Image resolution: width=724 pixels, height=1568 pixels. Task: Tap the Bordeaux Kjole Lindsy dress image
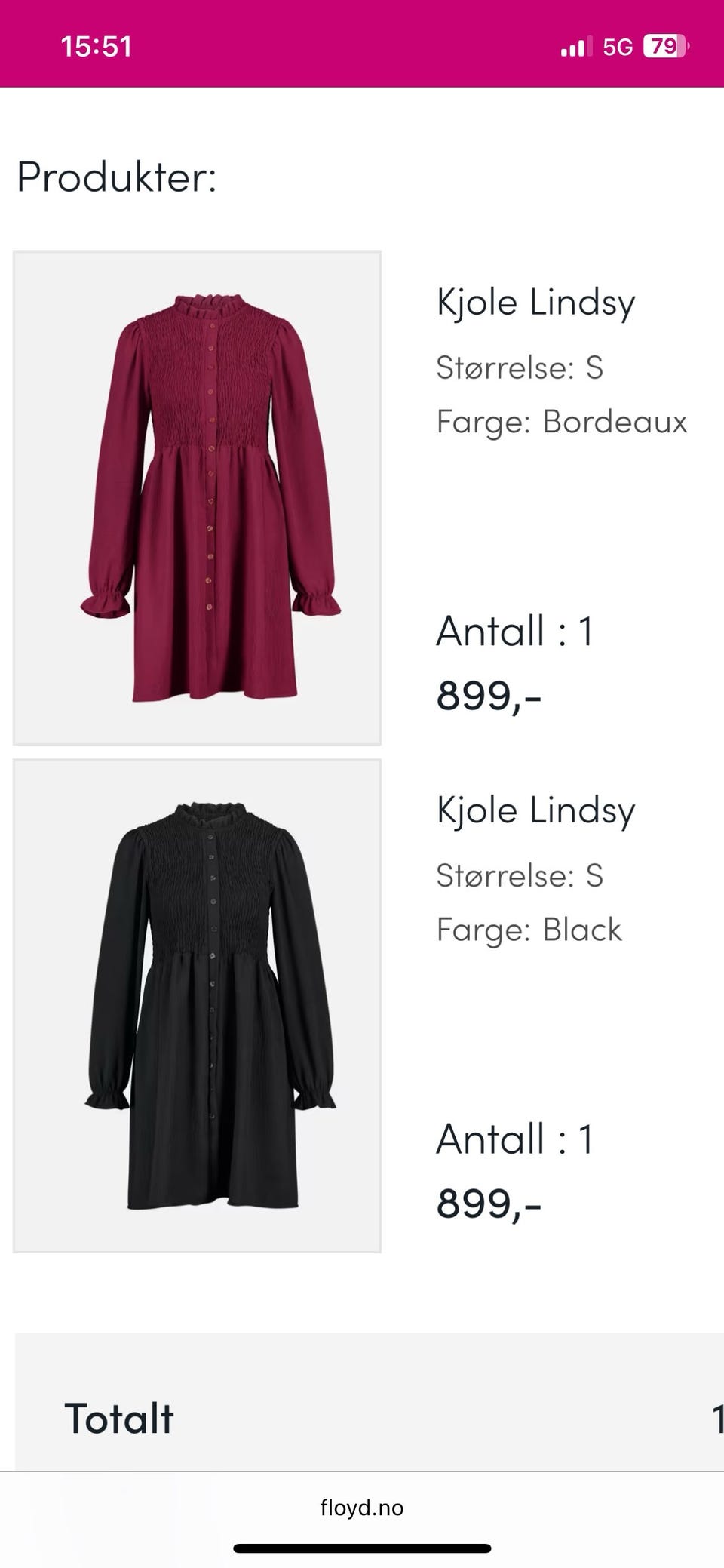click(197, 497)
